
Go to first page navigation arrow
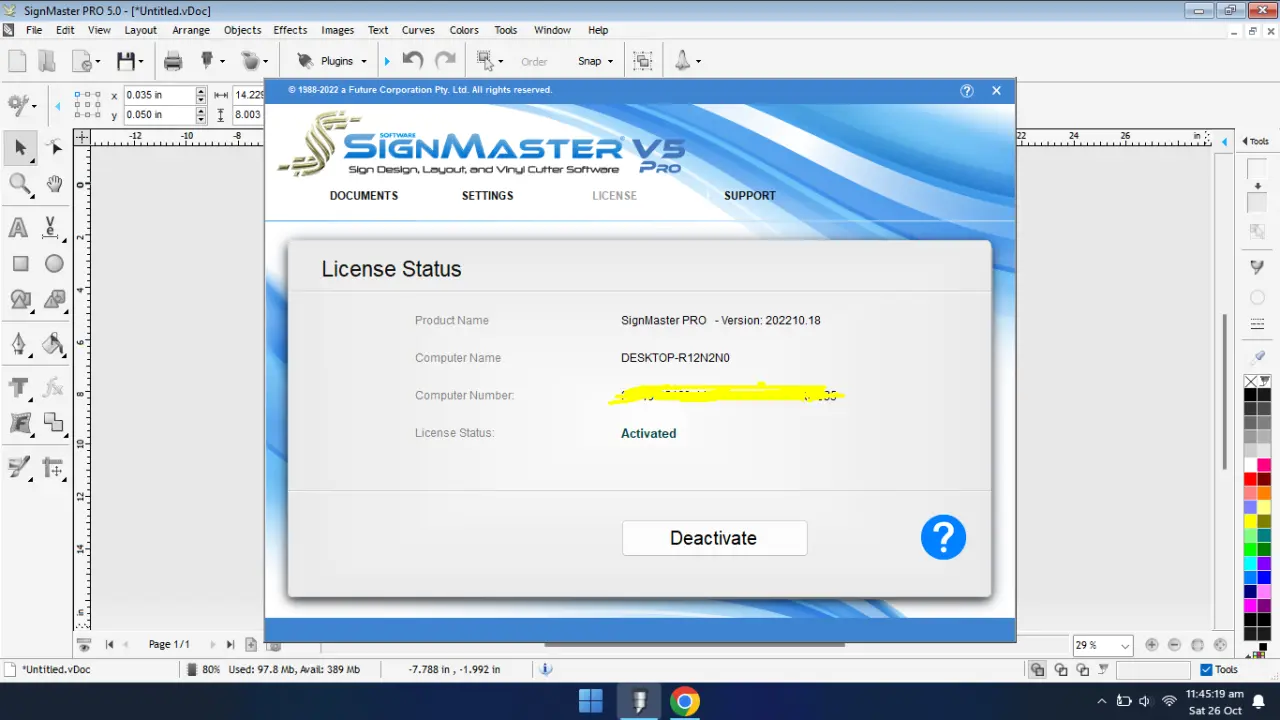point(109,645)
